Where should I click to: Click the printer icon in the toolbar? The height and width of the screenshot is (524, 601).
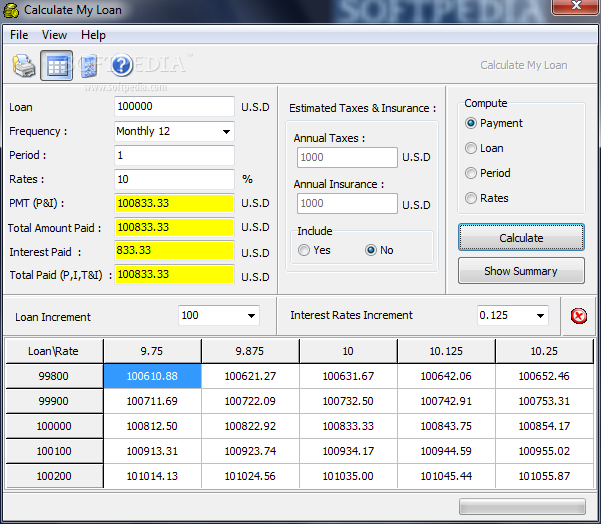[24, 66]
